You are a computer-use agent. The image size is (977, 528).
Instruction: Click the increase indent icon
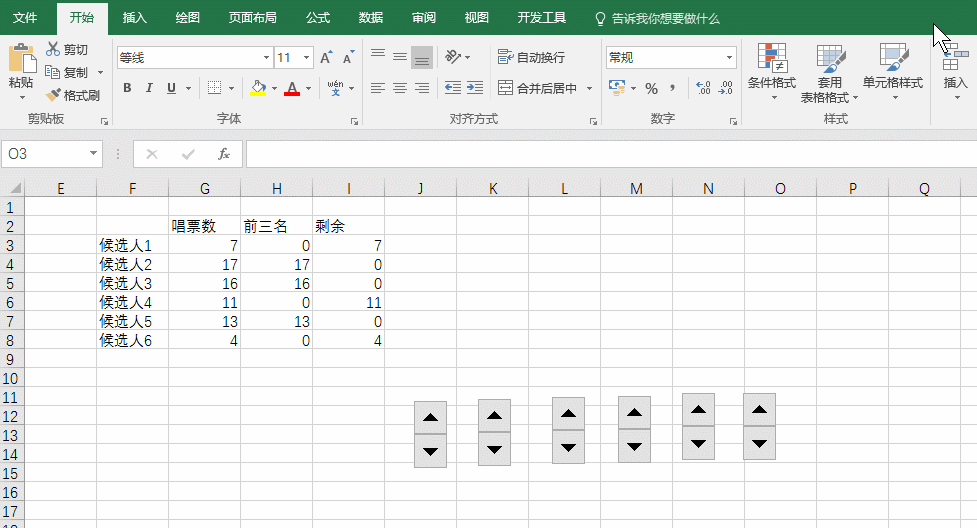point(474,88)
